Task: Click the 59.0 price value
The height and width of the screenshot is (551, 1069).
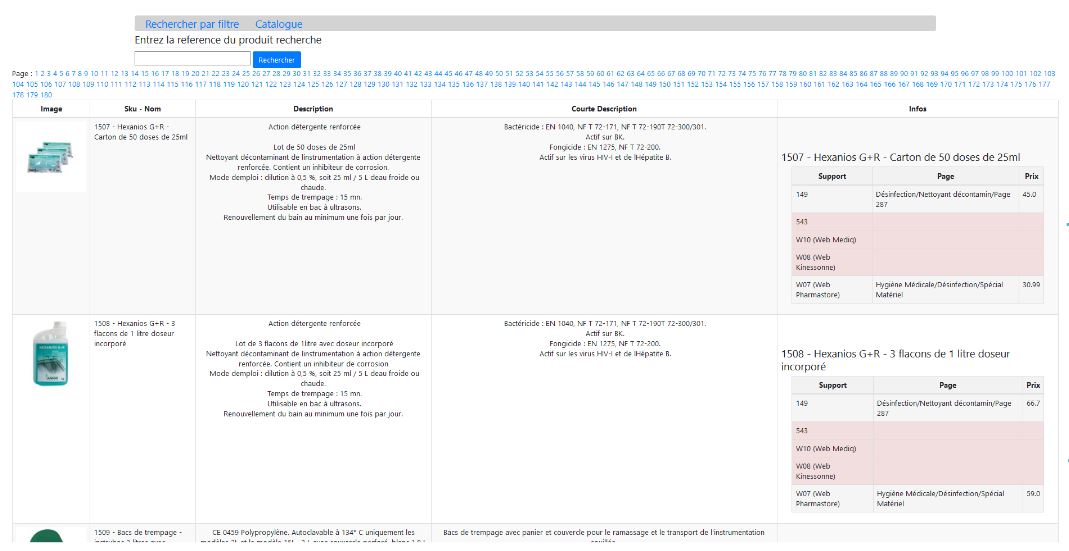Action: [x=1033, y=493]
